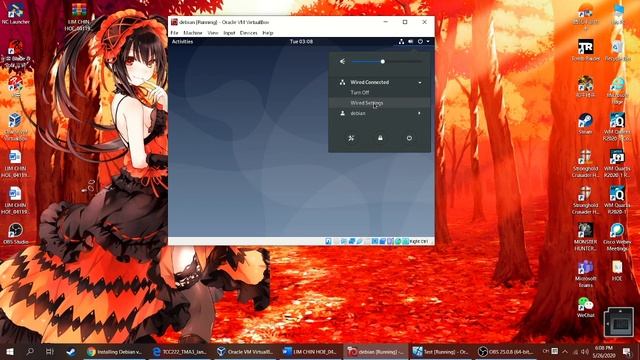640x360 pixels.
Task: Select Turn Off under Wired Connected
Action: pyautogui.click(x=360, y=93)
